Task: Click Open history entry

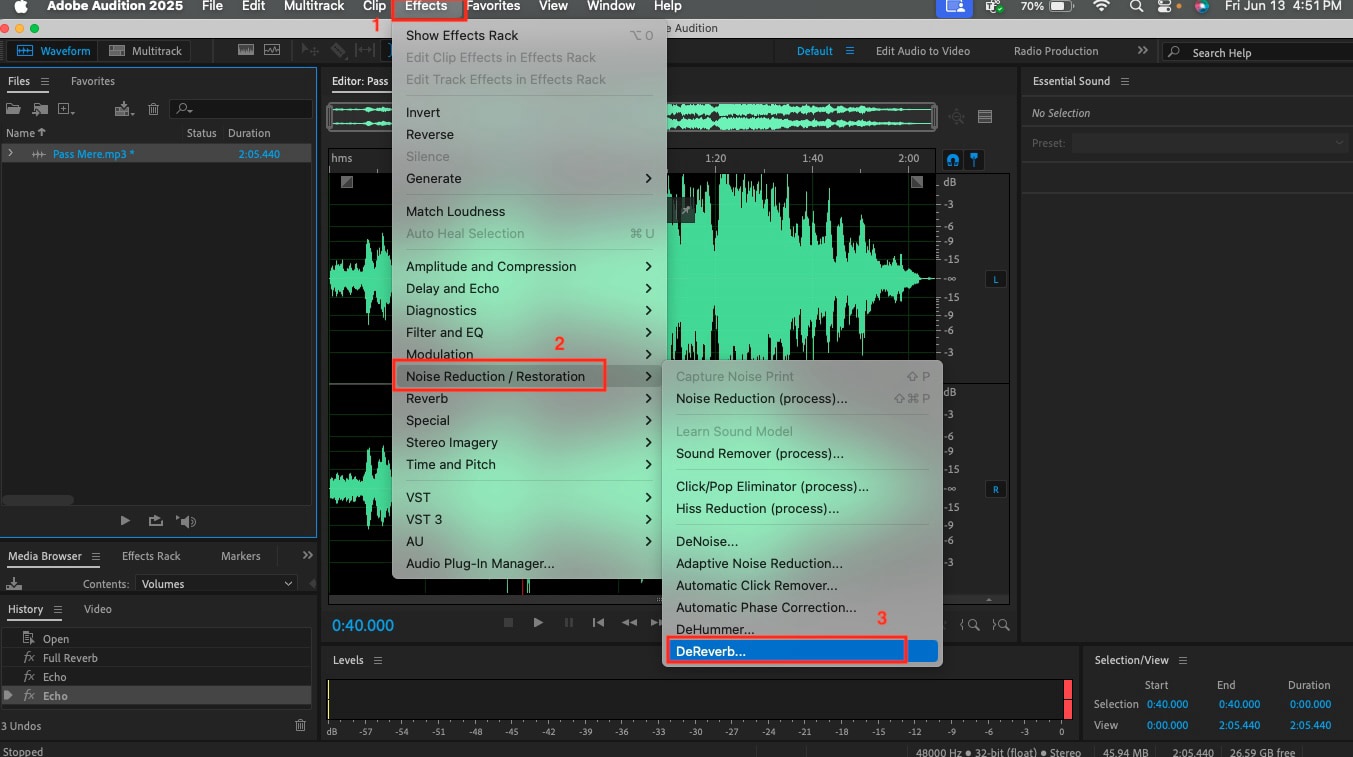Action: point(158,639)
